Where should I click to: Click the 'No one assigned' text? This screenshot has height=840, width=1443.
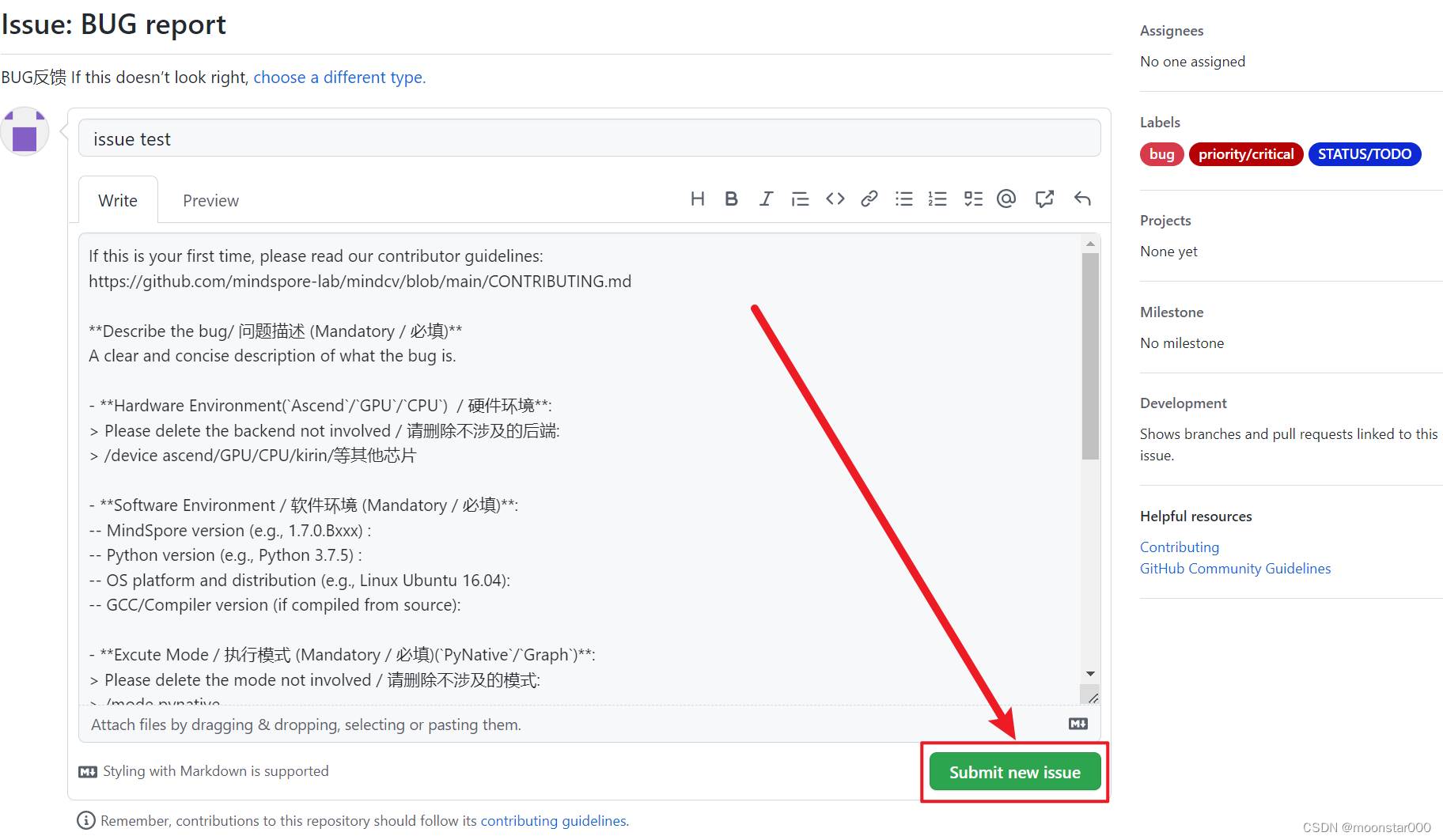pyautogui.click(x=1192, y=62)
